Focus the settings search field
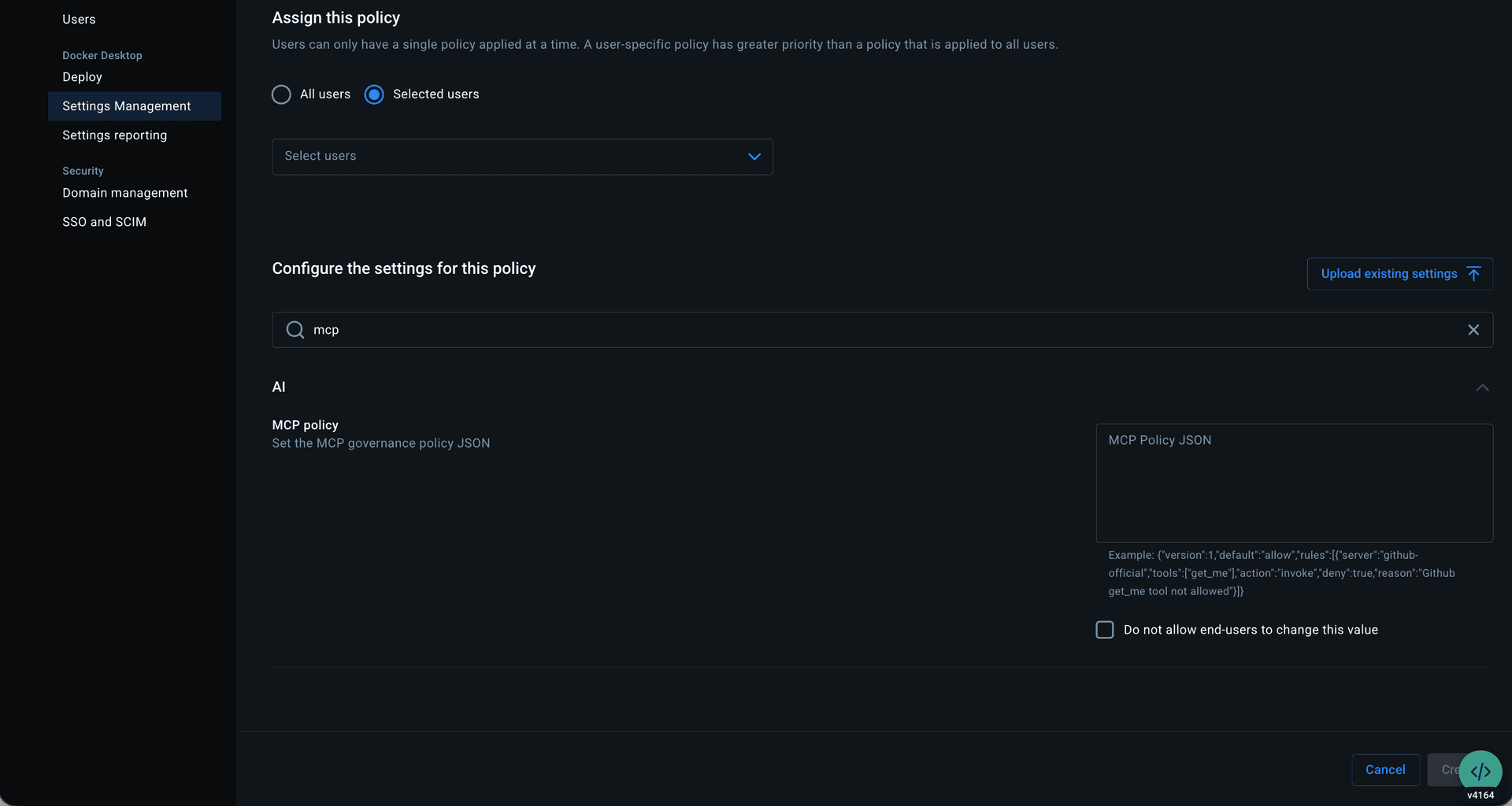 [866, 330]
